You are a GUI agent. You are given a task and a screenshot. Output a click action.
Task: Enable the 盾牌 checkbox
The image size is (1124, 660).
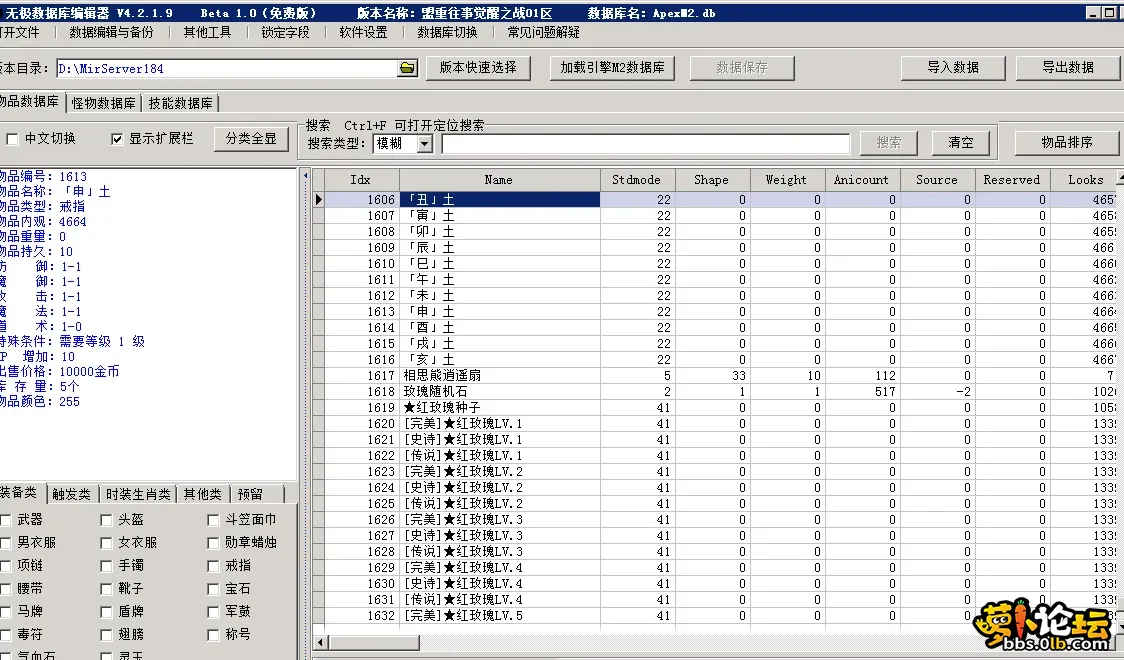click(x=106, y=611)
